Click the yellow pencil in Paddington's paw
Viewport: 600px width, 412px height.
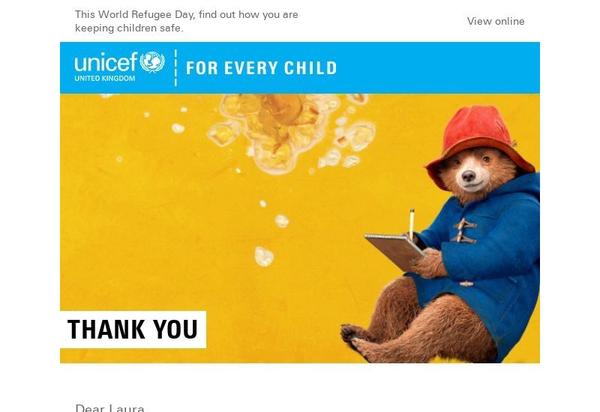pyautogui.click(x=412, y=224)
